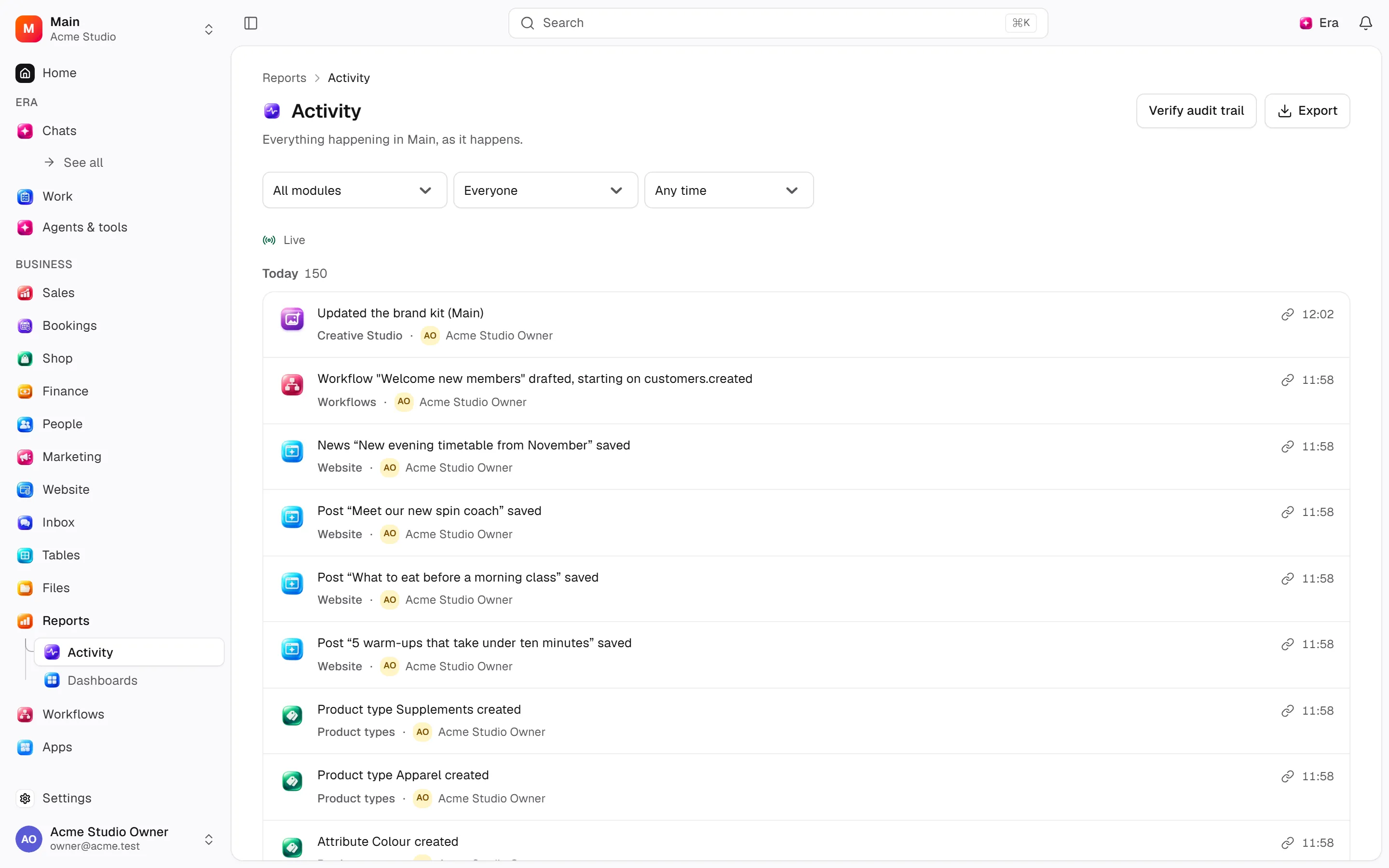Open 'News New evening timetable from November saved' entry
This screenshot has height=868, width=1389.
click(x=806, y=457)
